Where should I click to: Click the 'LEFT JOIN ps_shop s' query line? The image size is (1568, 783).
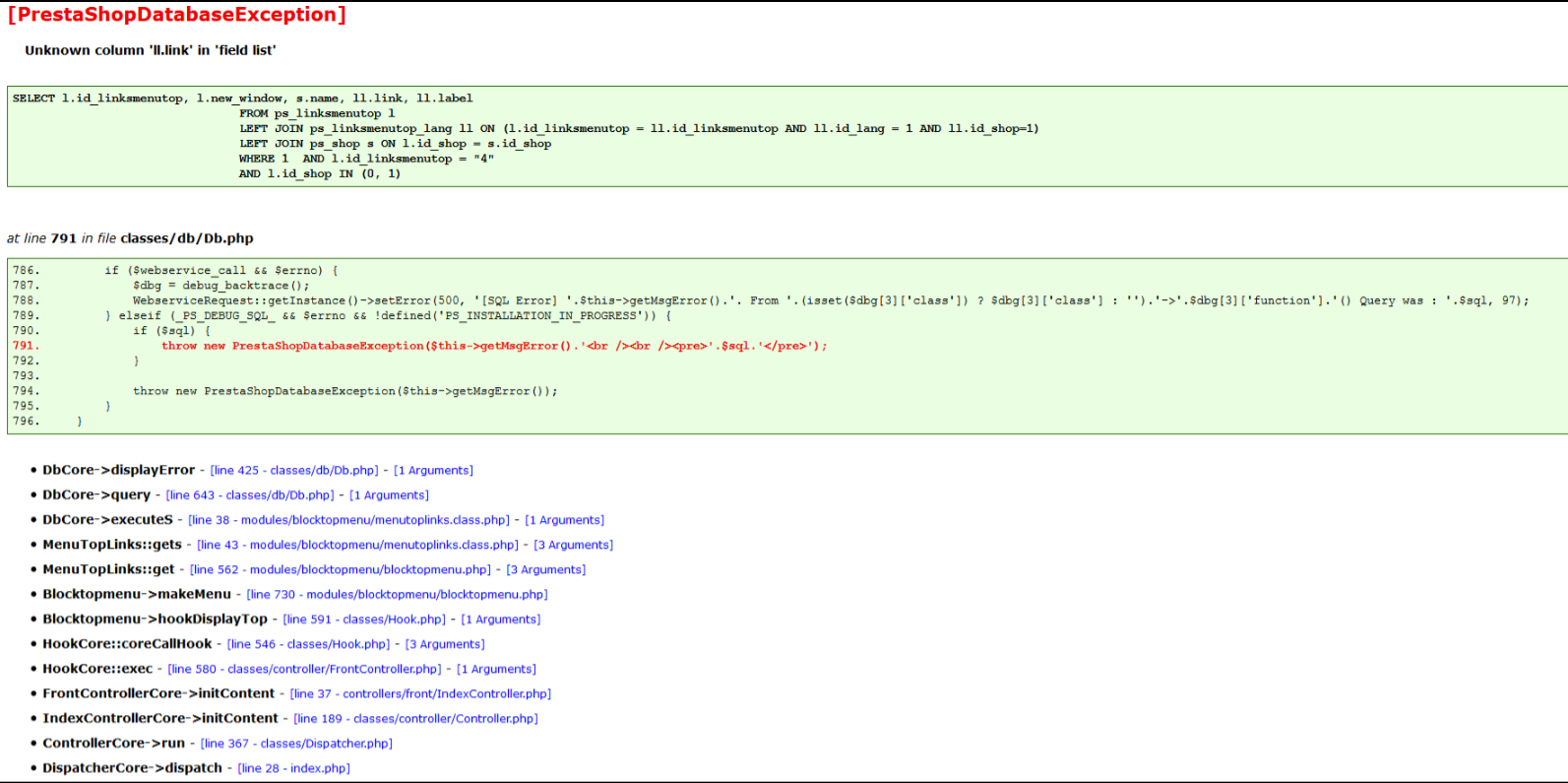[395, 144]
